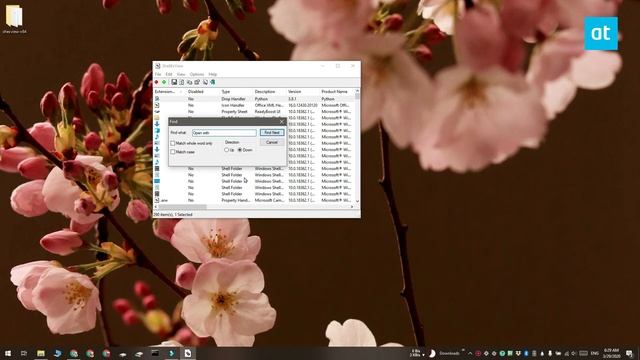Screen dimensions: 640x360
Task: Open the Help menu in ShellExView
Action: (x=213, y=74)
